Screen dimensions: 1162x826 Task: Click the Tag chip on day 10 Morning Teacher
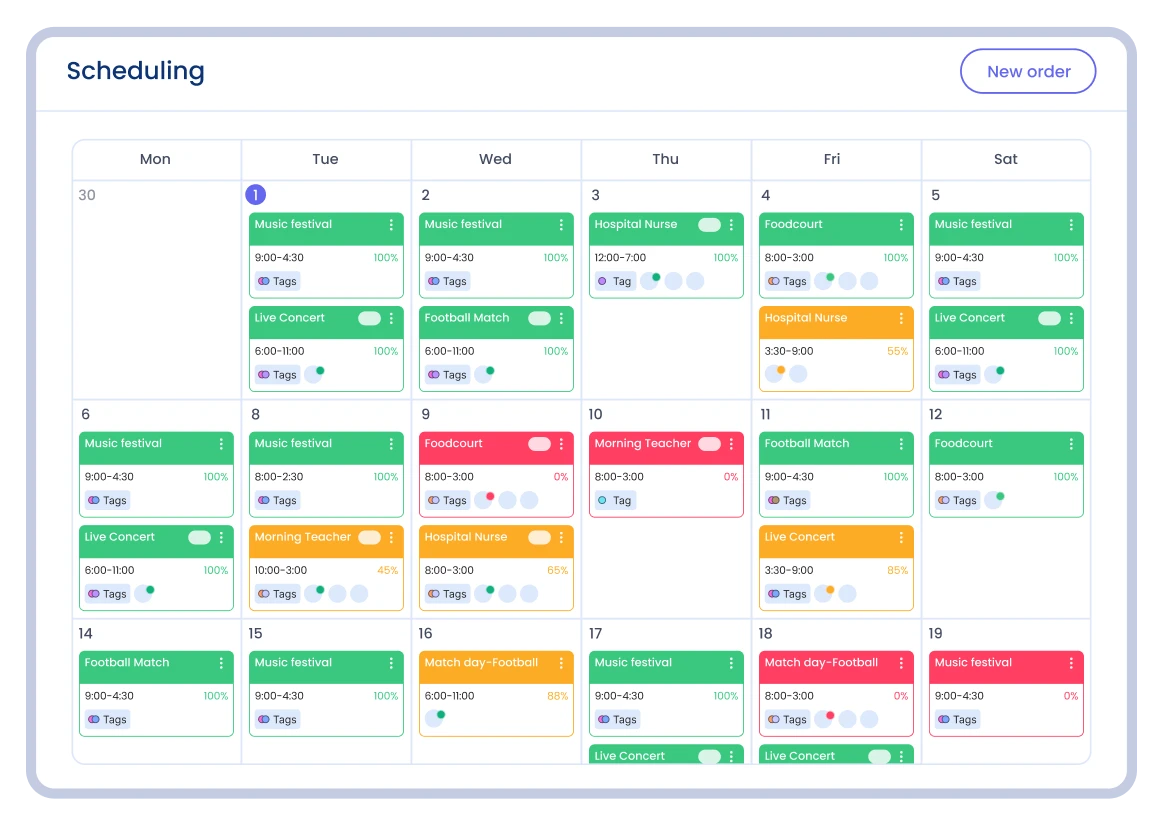[615, 501]
